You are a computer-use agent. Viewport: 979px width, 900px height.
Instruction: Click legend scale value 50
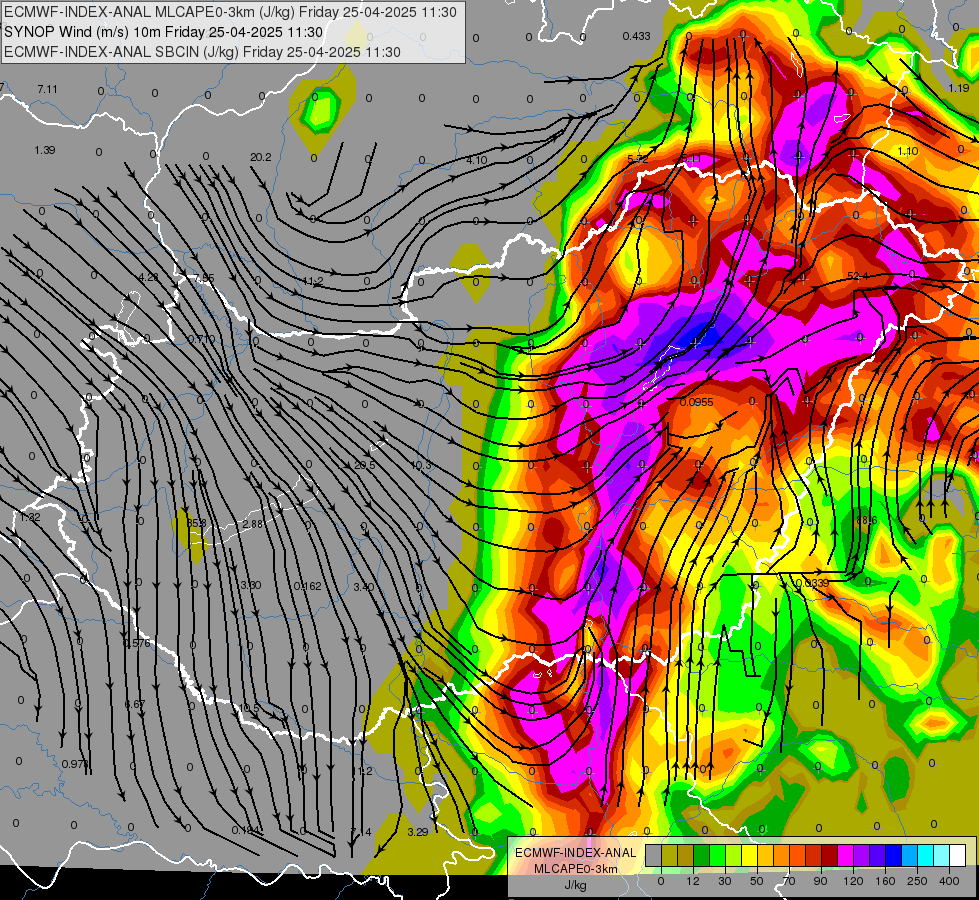(757, 881)
